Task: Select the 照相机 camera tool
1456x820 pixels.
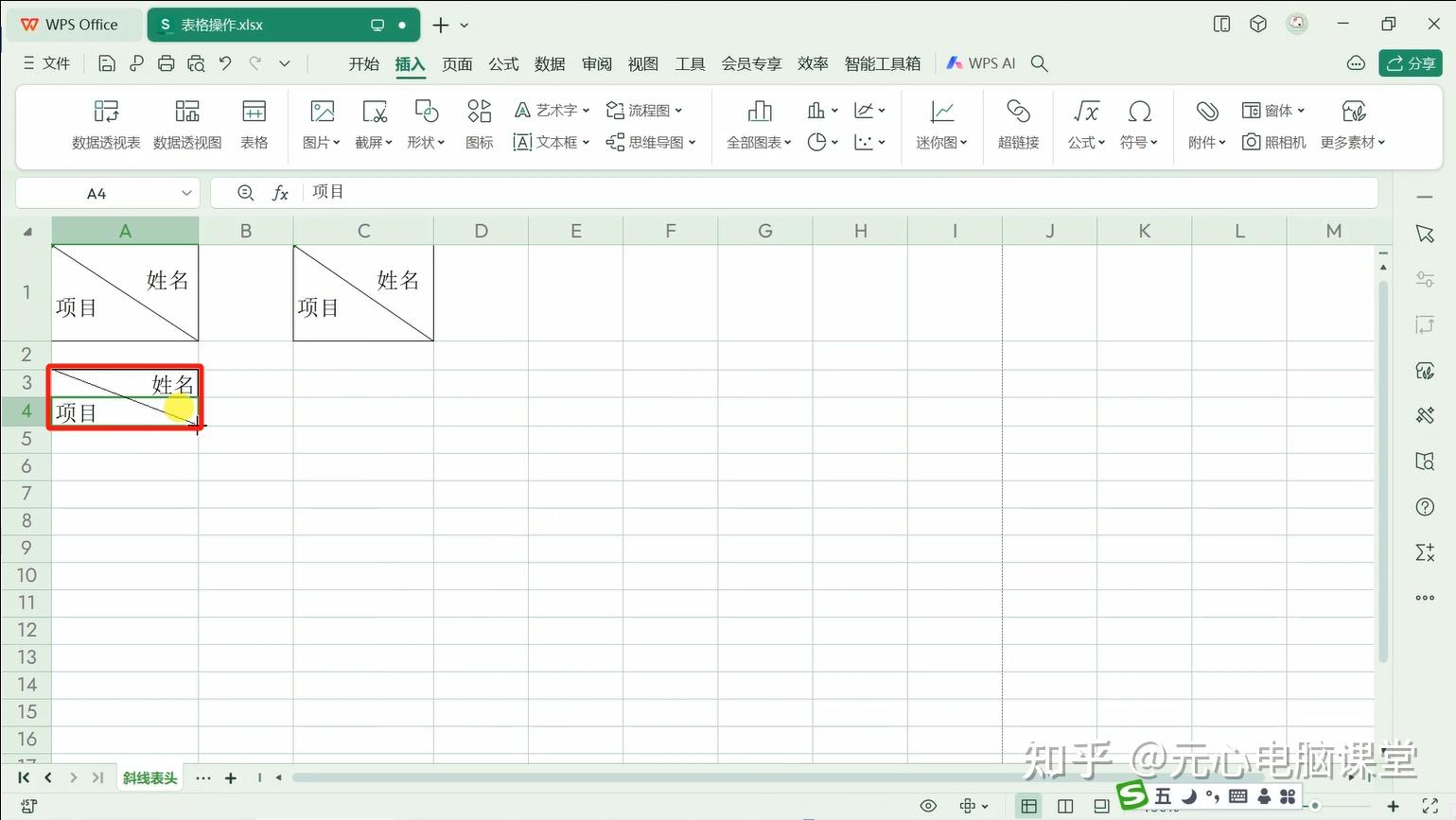Action: pyautogui.click(x=1272, y=142)
